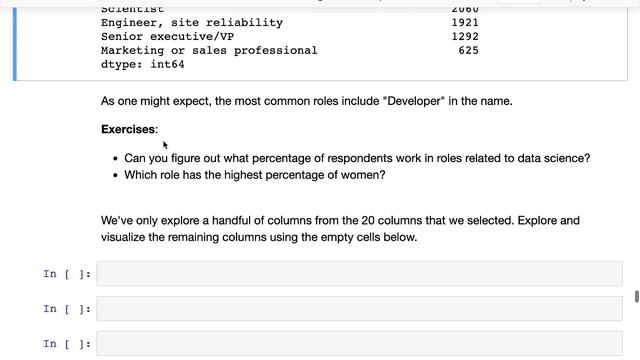Image resolution: width=640 pixels, height=360 pixels.
Task: Click the value 1292 in the output
Action: tap(465, 36)
